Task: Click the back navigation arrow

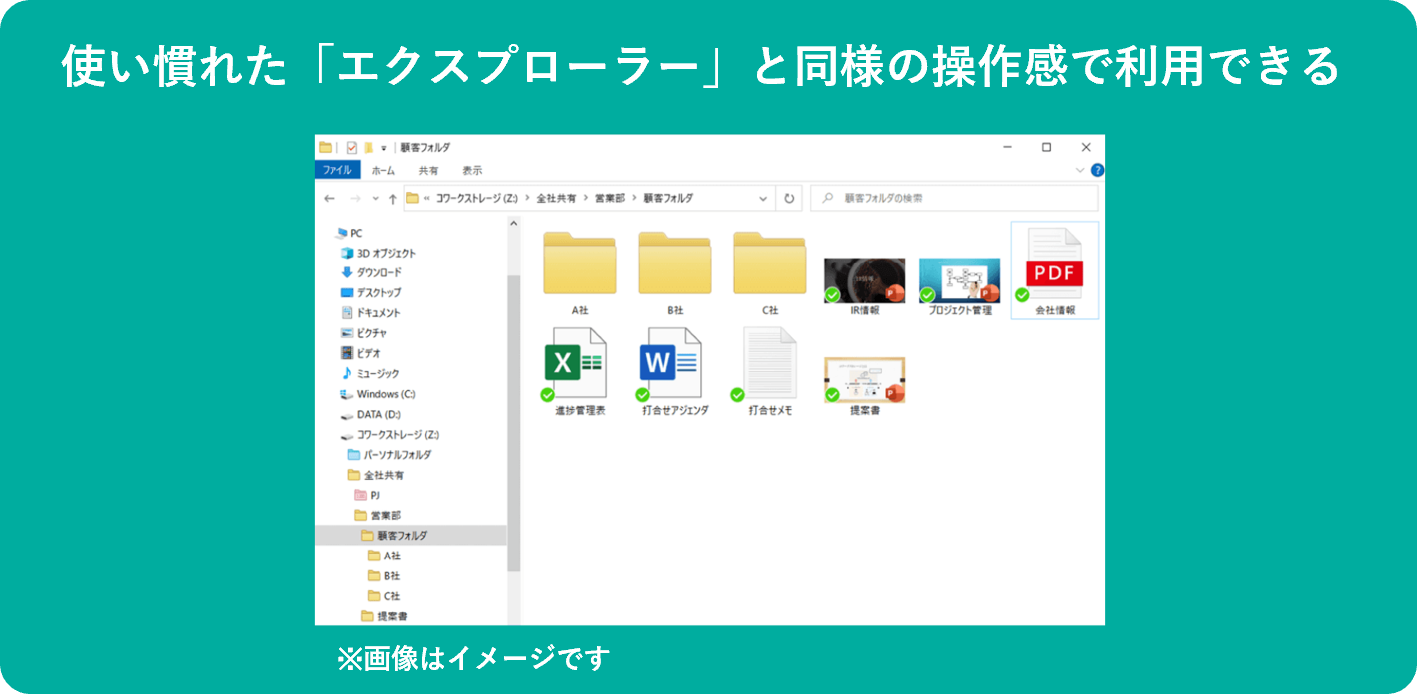Action: [327, 198]
